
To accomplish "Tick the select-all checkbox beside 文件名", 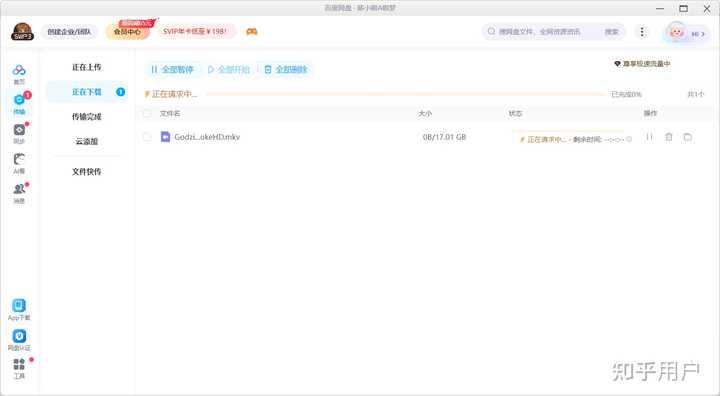I will coord(147,113).
